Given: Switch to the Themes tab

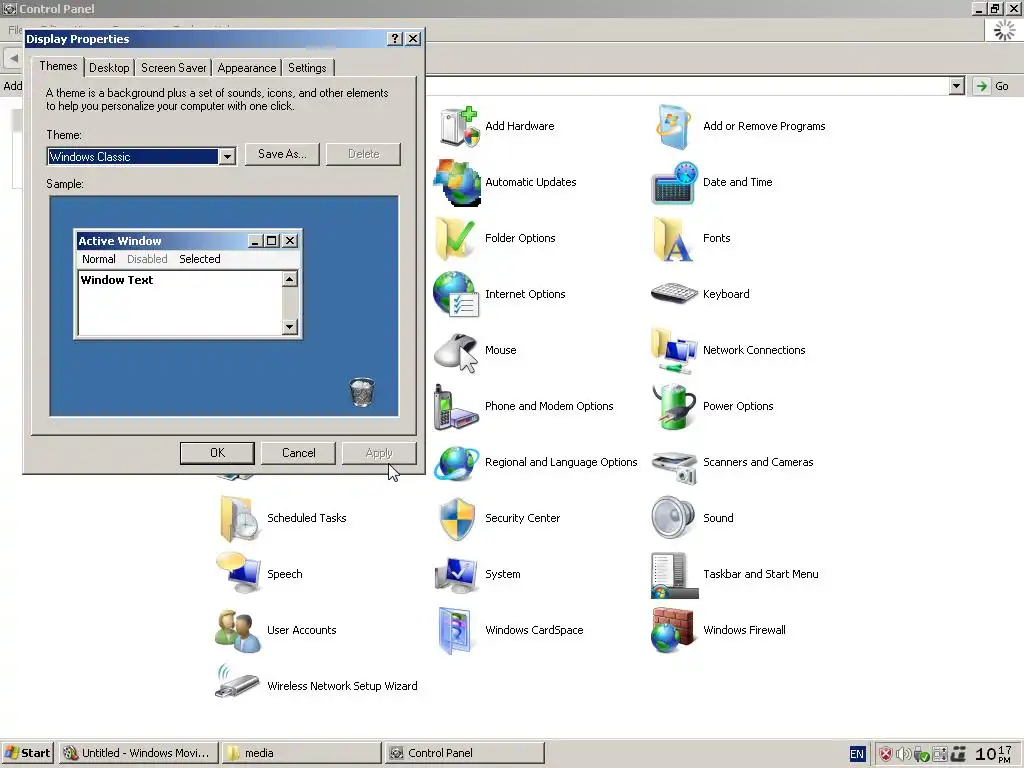Looking at the screenshot, I should [x=58, y=66].
